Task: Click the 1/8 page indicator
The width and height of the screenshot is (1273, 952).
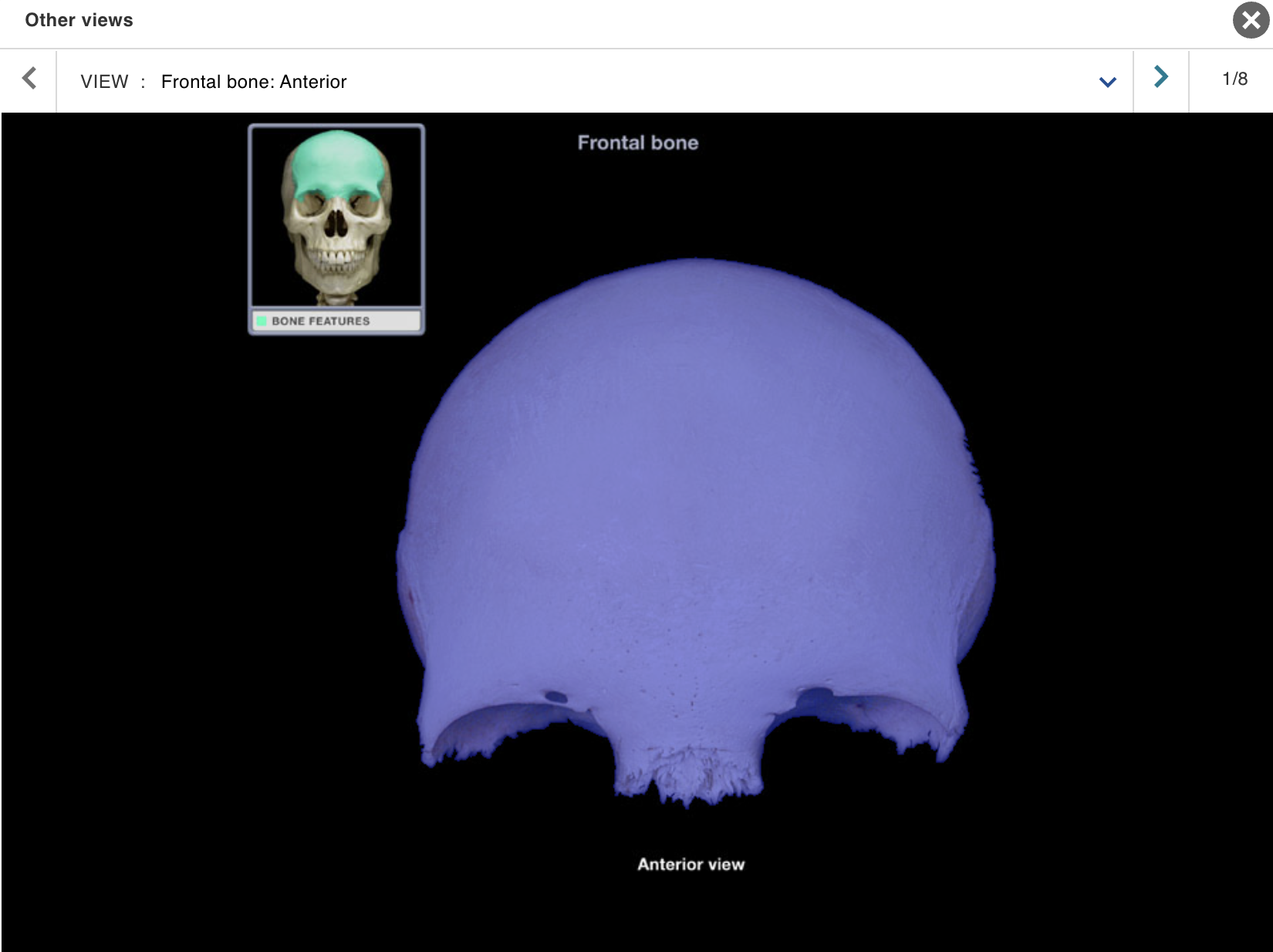Action: pos(1234,77)
